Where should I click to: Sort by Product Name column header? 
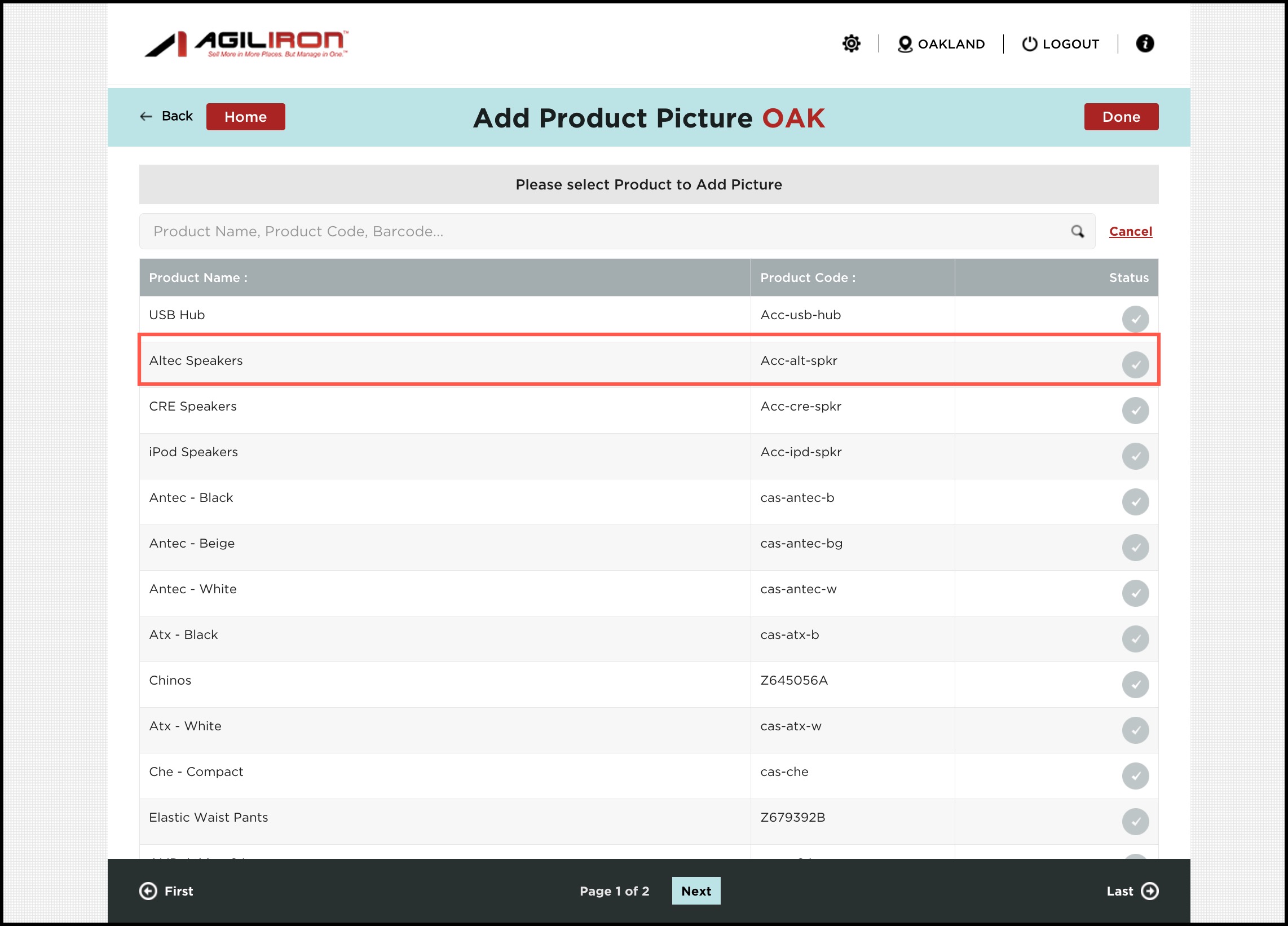coord(197,278)
